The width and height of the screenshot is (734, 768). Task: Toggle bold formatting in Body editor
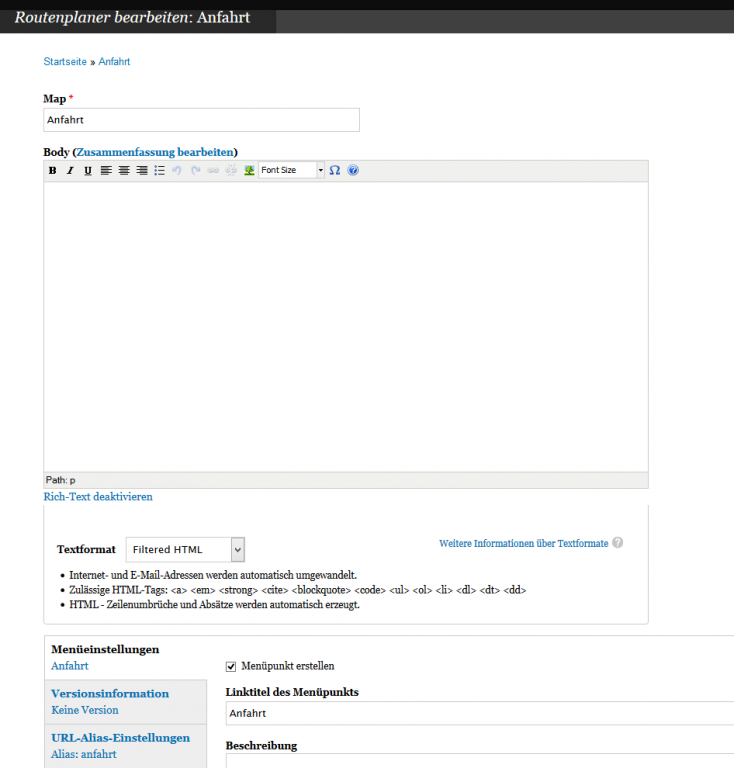pyautogui.click(x=53, y=171)
